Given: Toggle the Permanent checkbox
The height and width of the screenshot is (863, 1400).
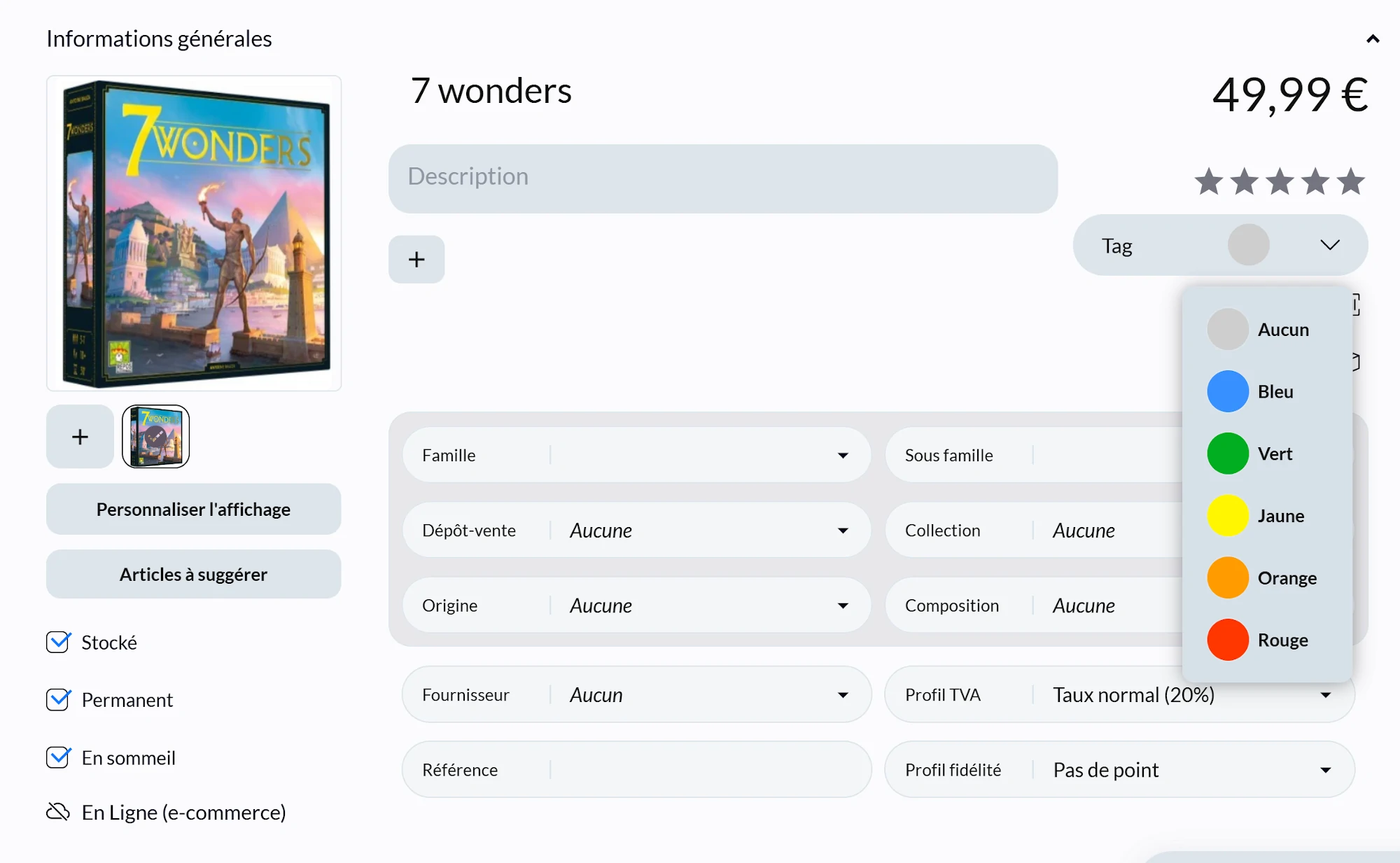Looking at the screenshot, I should tap(58, 700).
